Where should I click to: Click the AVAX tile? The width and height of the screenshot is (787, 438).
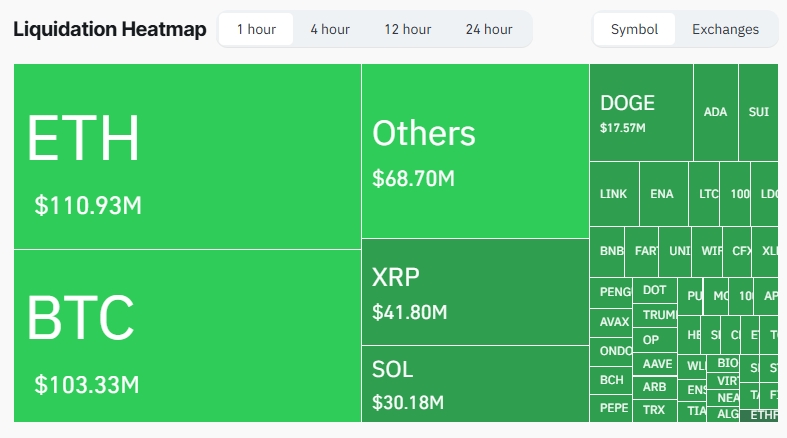click(x=613, y=322)
